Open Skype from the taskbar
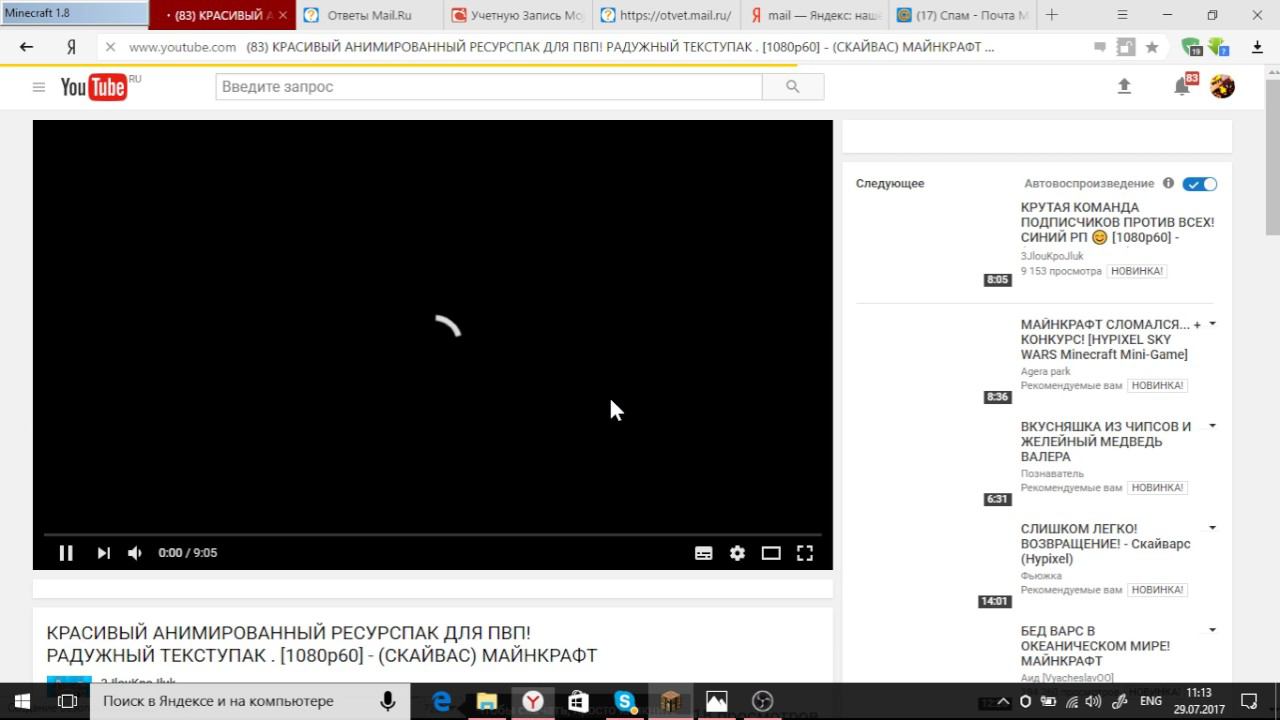1280x720 pixels. [x=625, y=701]
